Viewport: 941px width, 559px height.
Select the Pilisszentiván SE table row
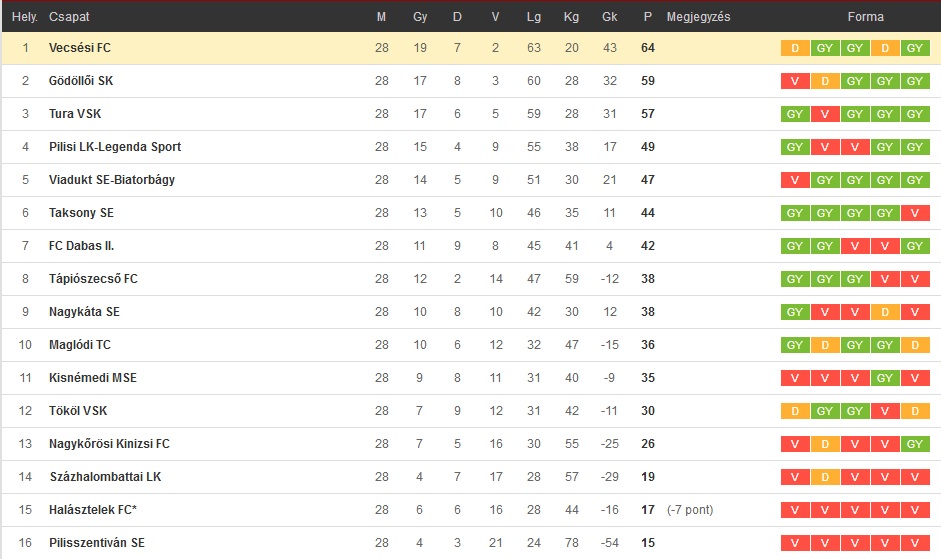pyautogui.click(x=470, y=543)
